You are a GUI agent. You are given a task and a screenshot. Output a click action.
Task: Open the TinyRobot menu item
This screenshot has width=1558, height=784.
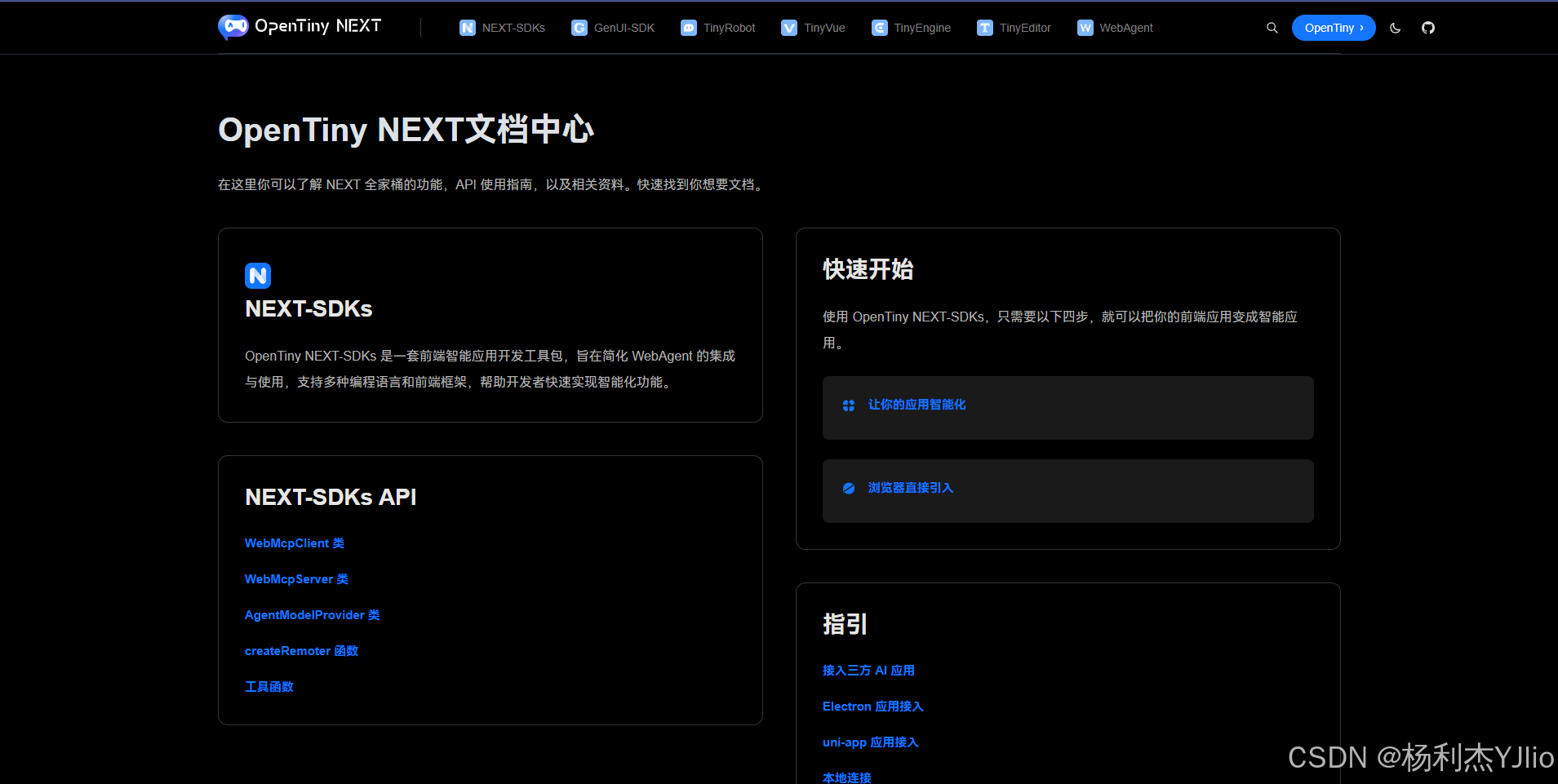click(x=718, y=28)
